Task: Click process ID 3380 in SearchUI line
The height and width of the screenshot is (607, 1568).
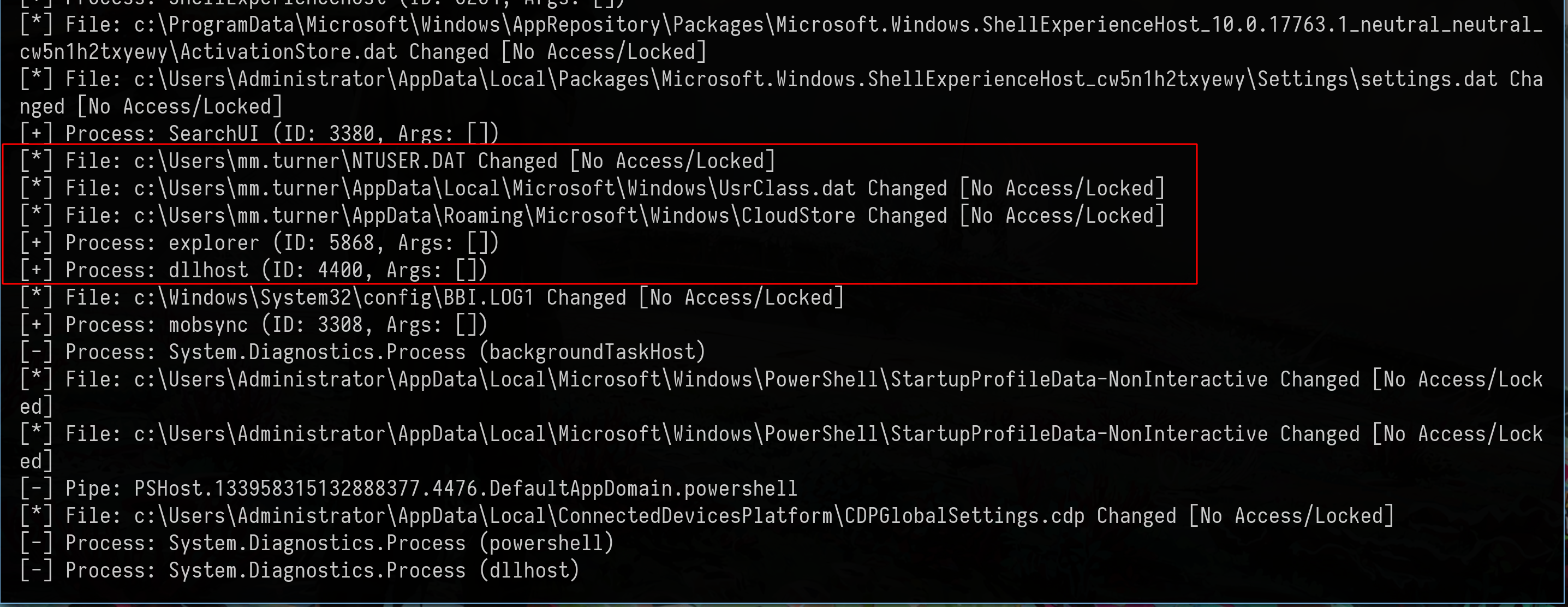Action: pyautogui.click(x=351, y=134)
